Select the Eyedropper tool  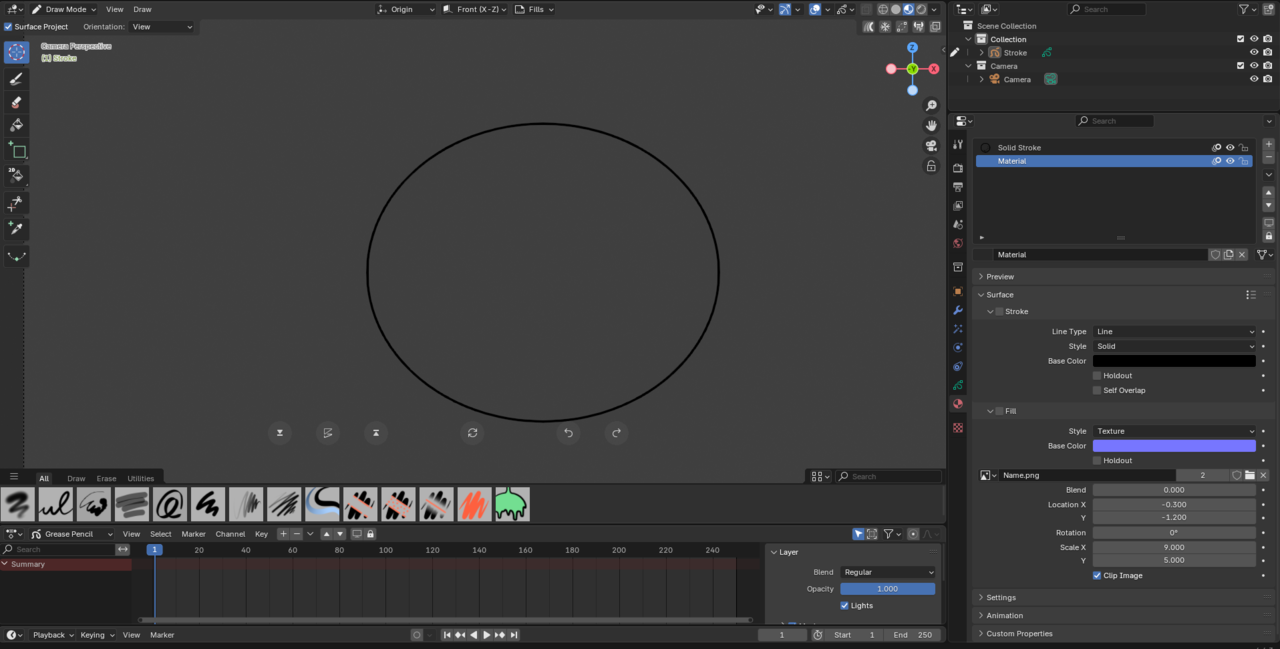pos(16,228)
